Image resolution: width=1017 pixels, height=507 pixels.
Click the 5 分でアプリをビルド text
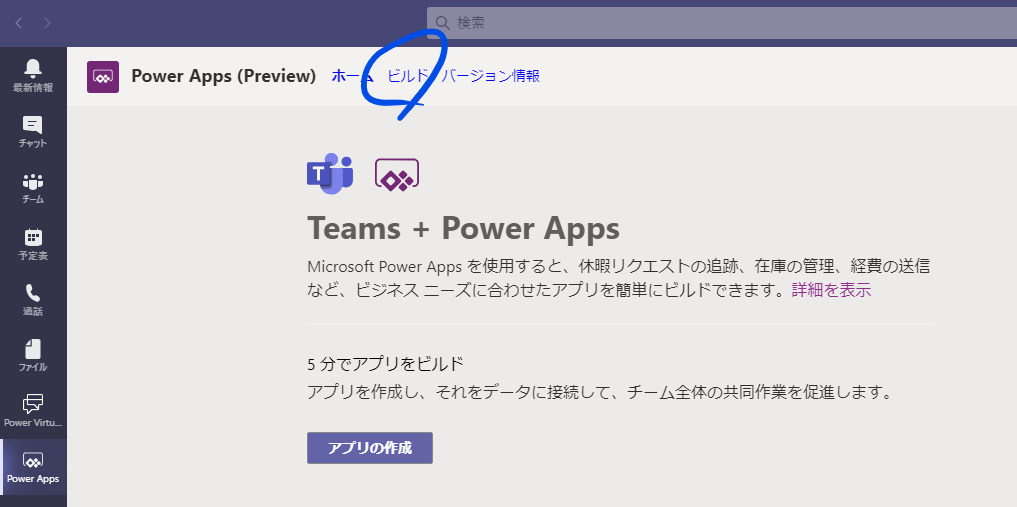pos(385,364)
